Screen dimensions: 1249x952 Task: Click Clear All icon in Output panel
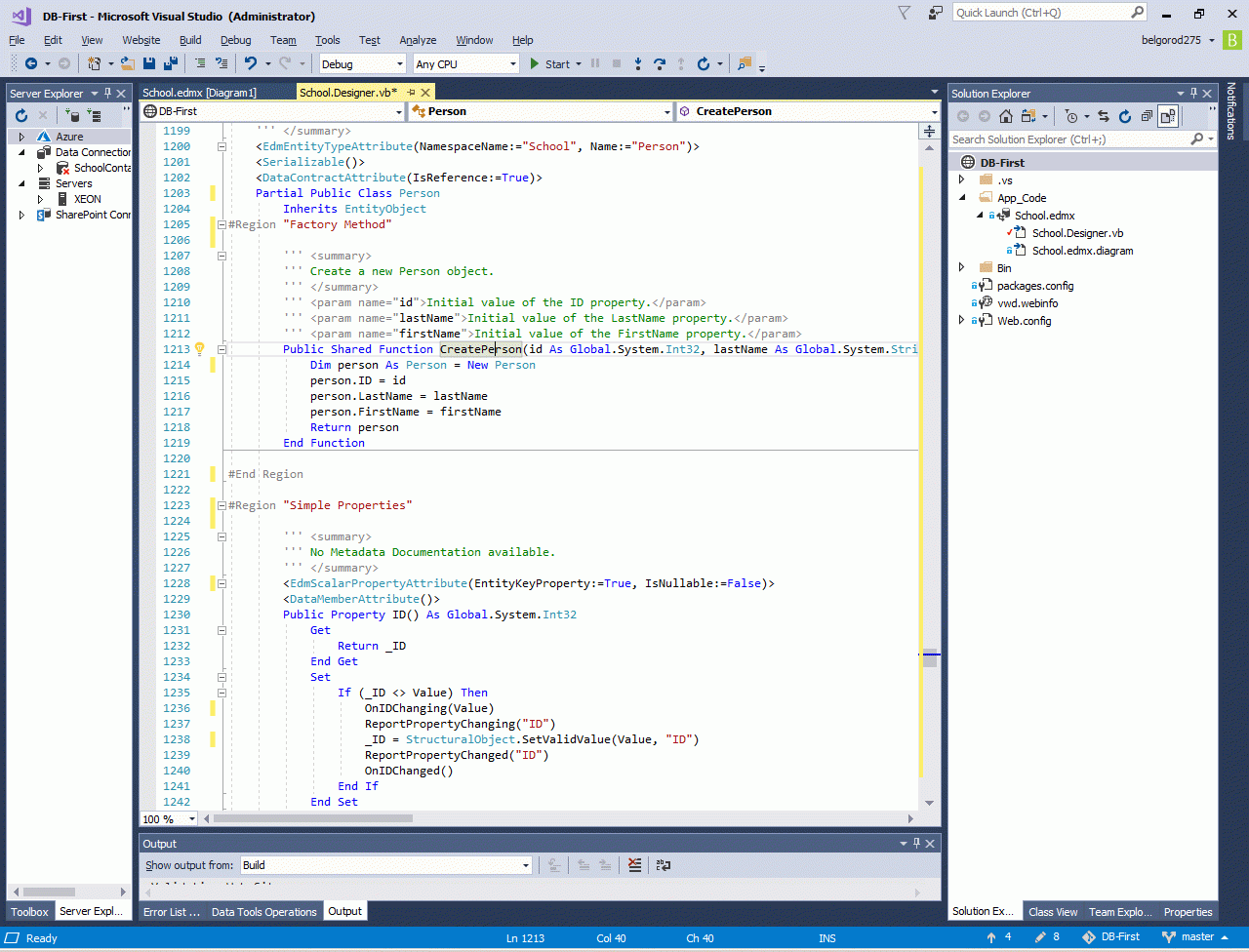[635, 865]
